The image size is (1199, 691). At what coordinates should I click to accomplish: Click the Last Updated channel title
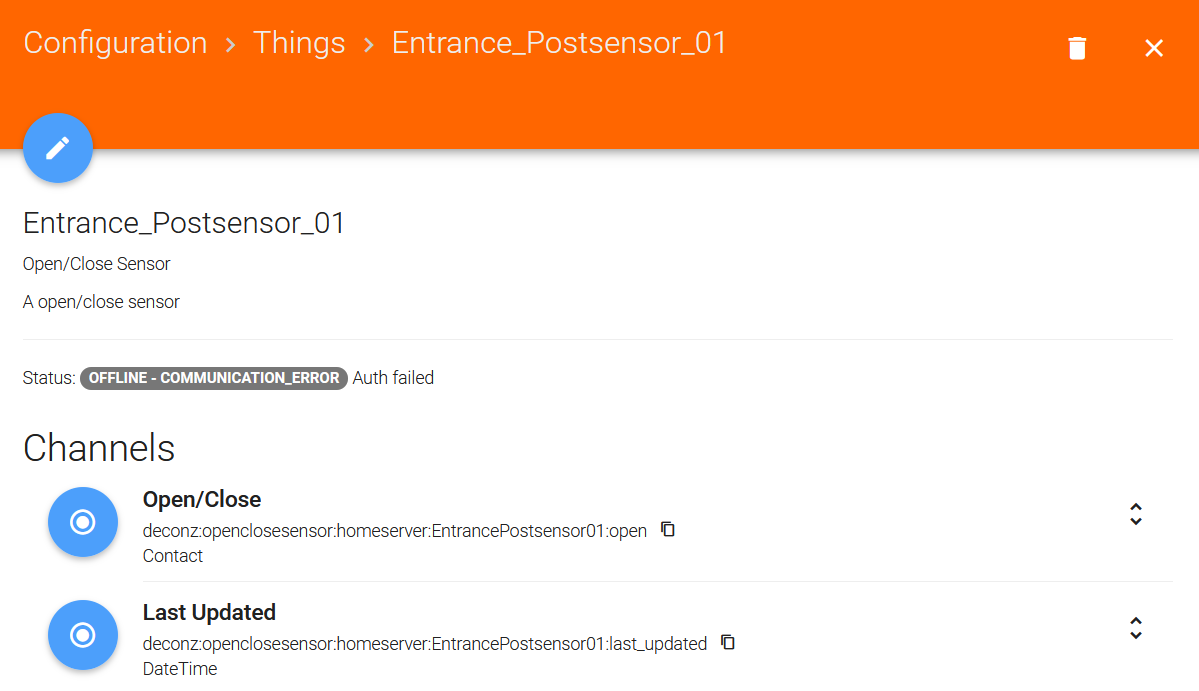point(210,612)
